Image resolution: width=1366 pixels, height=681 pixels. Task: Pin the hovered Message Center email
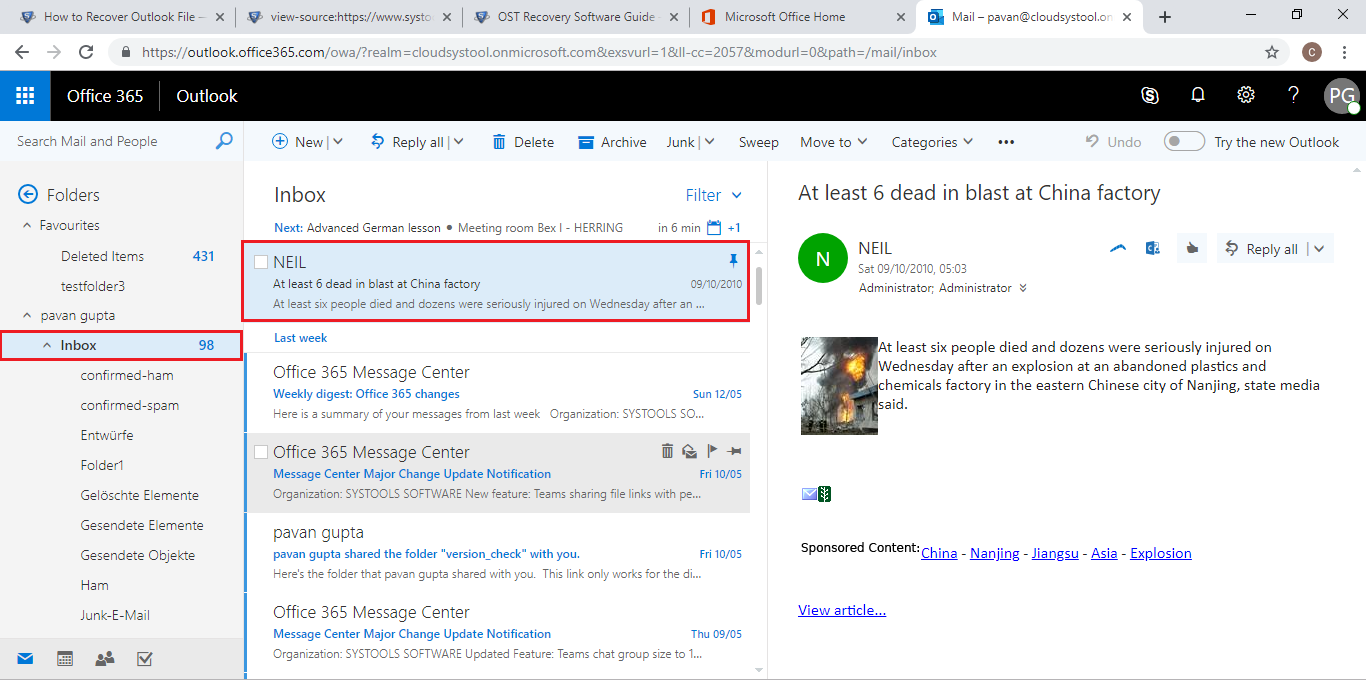click(734, 451)
